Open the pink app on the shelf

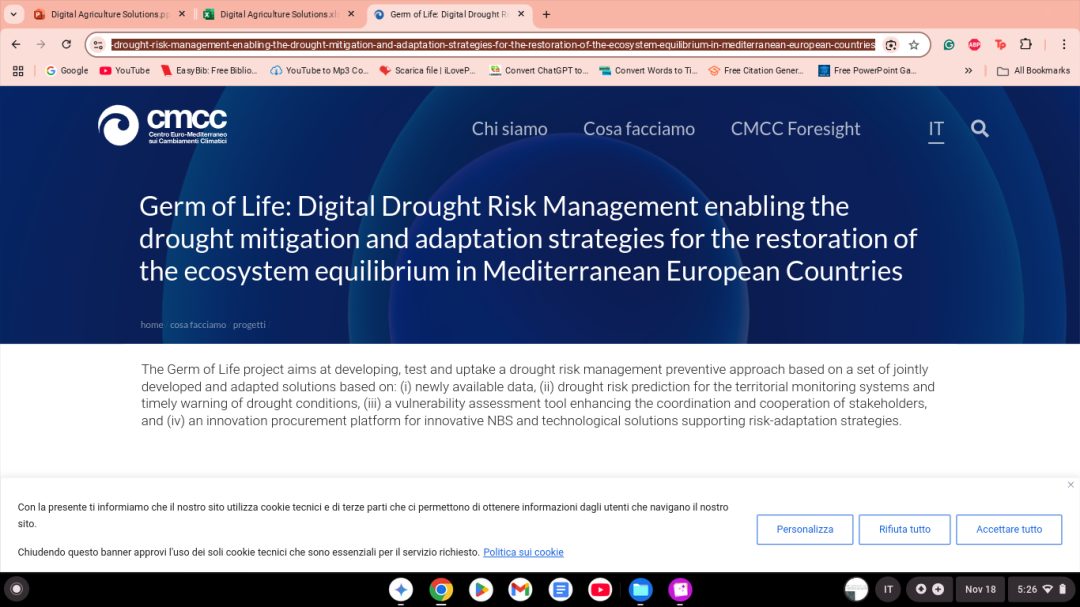(x=680, y=589)
